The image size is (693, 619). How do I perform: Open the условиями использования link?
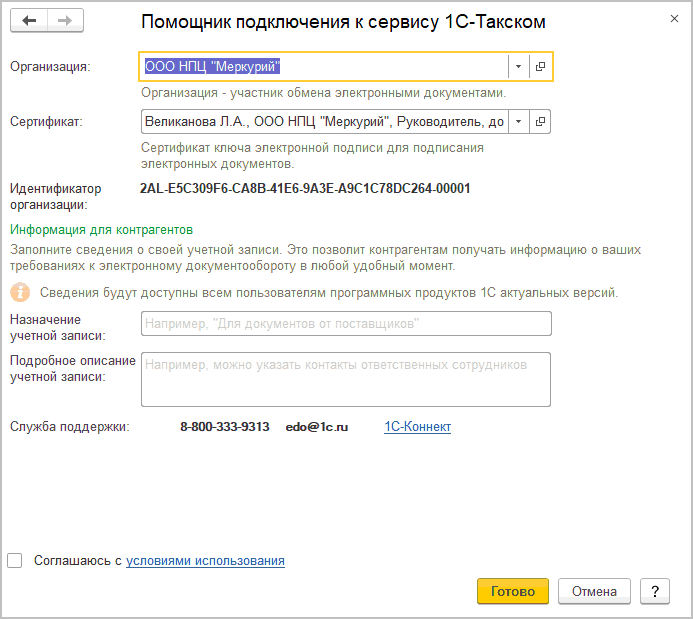(x=205, y=561)
